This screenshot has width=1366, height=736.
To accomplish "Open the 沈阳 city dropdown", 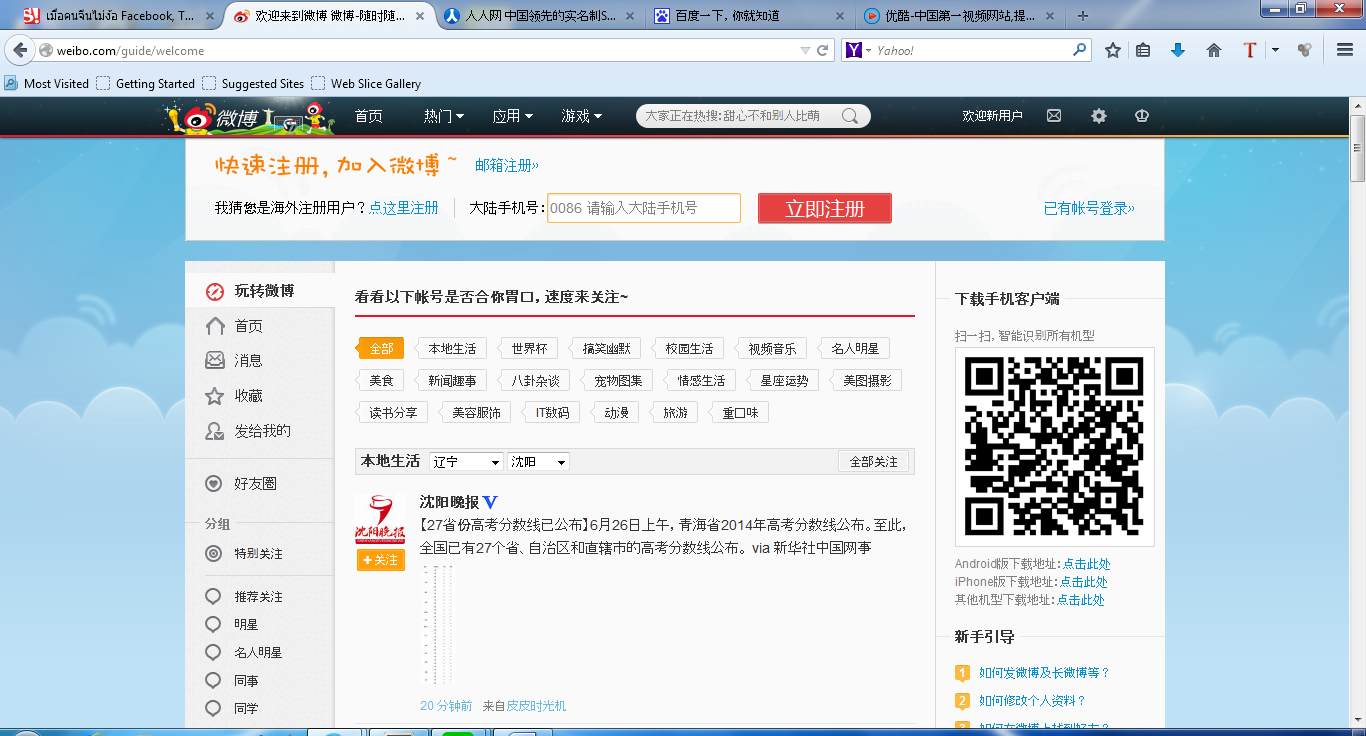I will [x=538, y=462].
